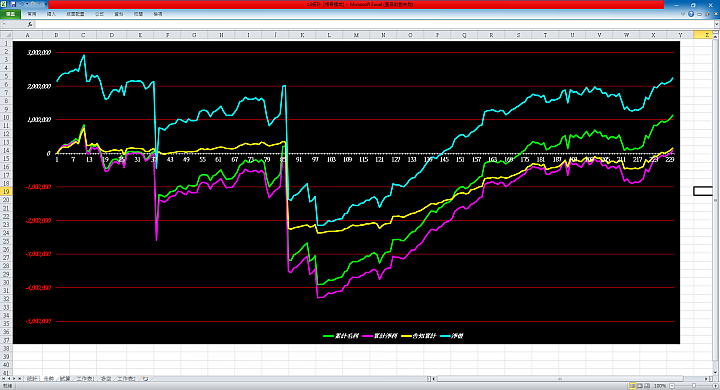
Task: Click the red -5,000,000 axis label
Action: (x=39, y=321)
